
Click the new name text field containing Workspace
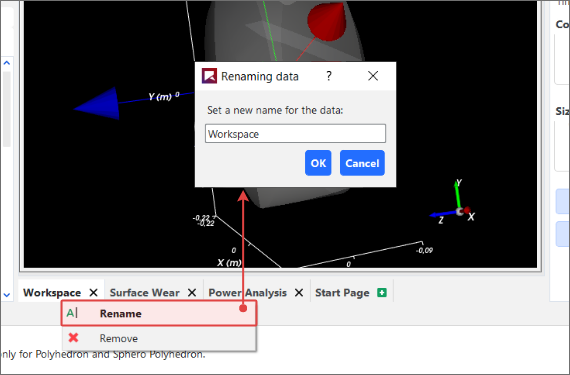[295, 134]
